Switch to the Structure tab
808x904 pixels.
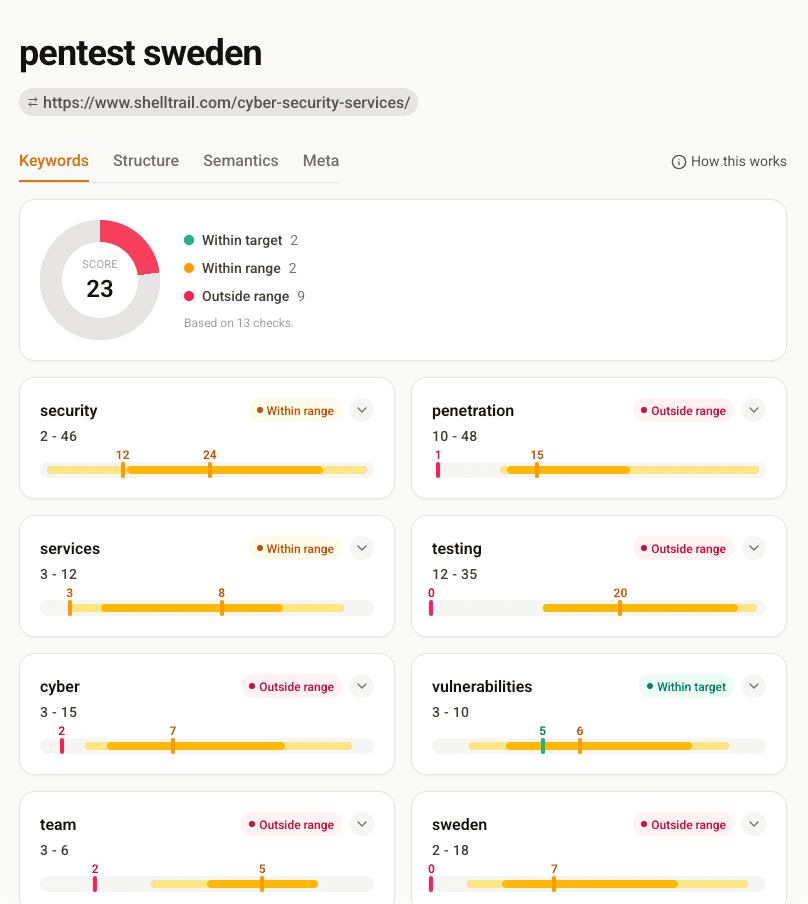click(x=146, y=160)
